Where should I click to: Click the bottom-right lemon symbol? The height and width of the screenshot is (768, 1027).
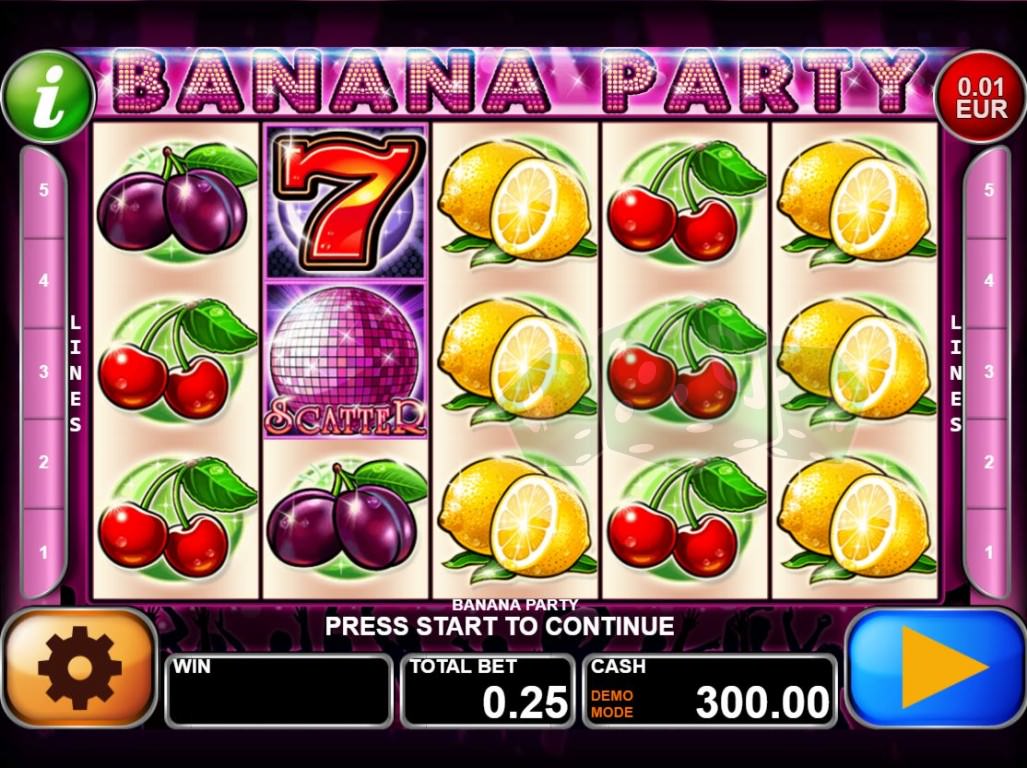(855, 517)
